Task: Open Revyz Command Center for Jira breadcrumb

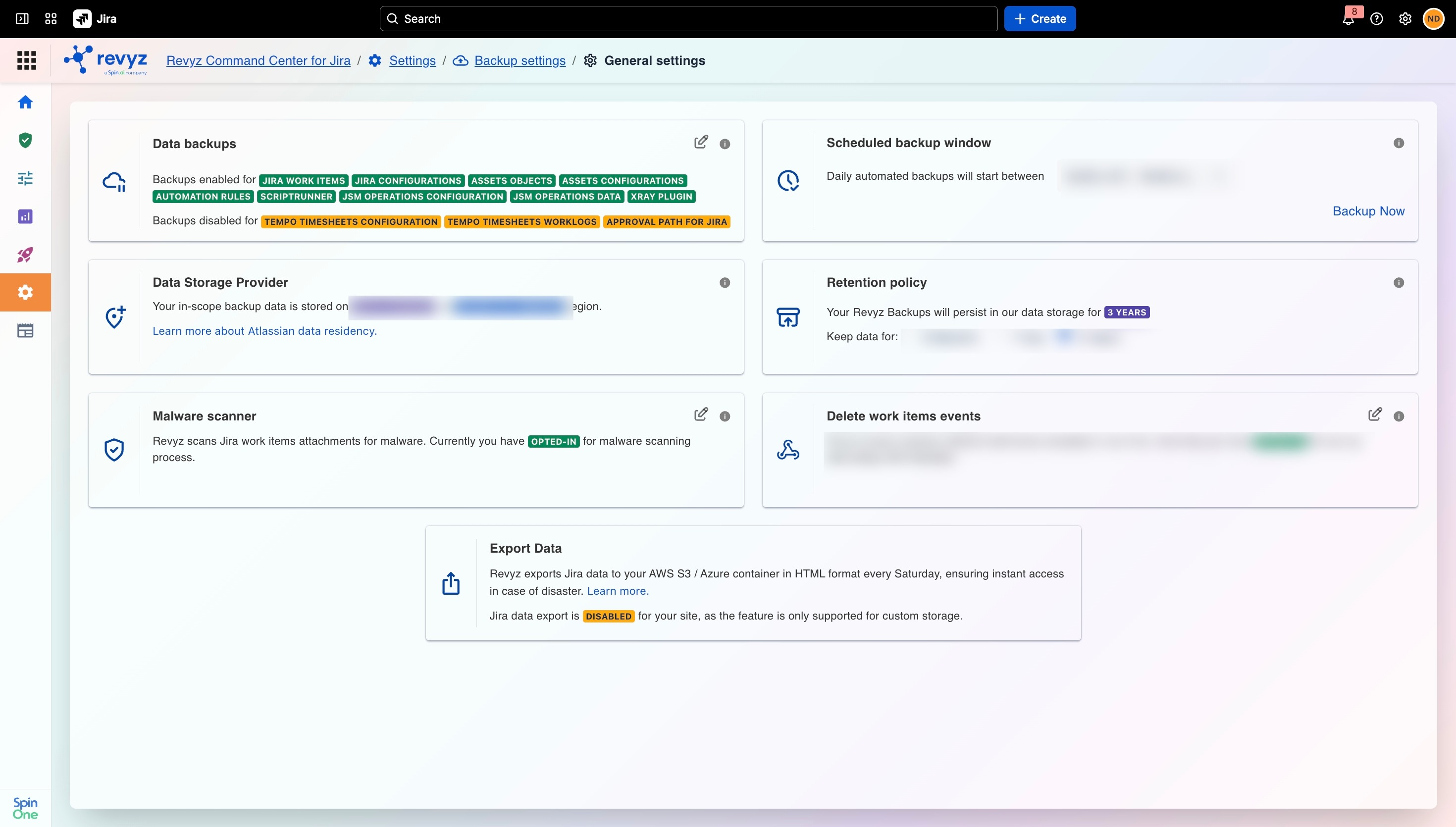Action: (x=259, y=61)
